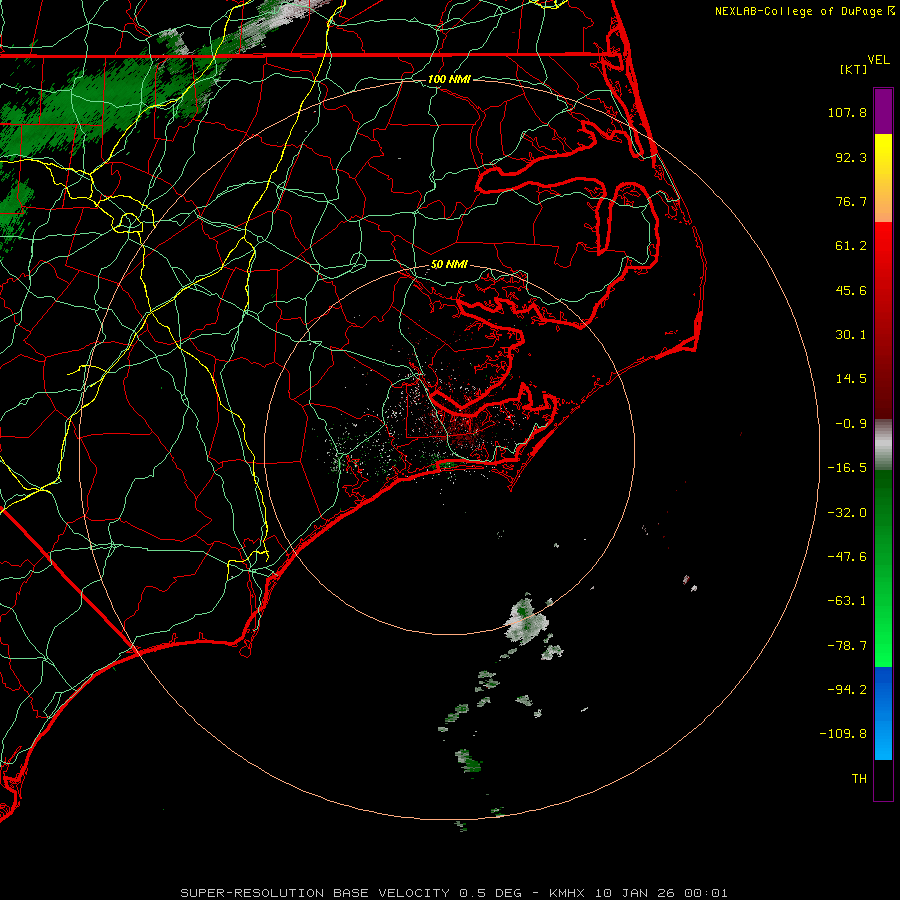900x900 pixels.
Task: Click the 30.1 legend value
Action: click(851, 335)
